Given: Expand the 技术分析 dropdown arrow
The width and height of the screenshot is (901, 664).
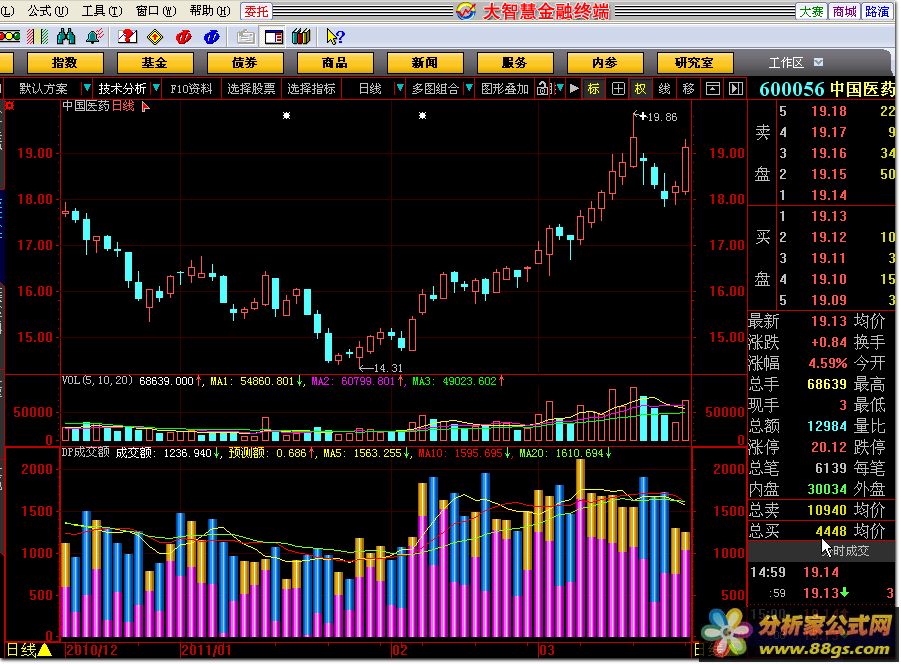Looking at the screenshot, I should coord(156,88).
